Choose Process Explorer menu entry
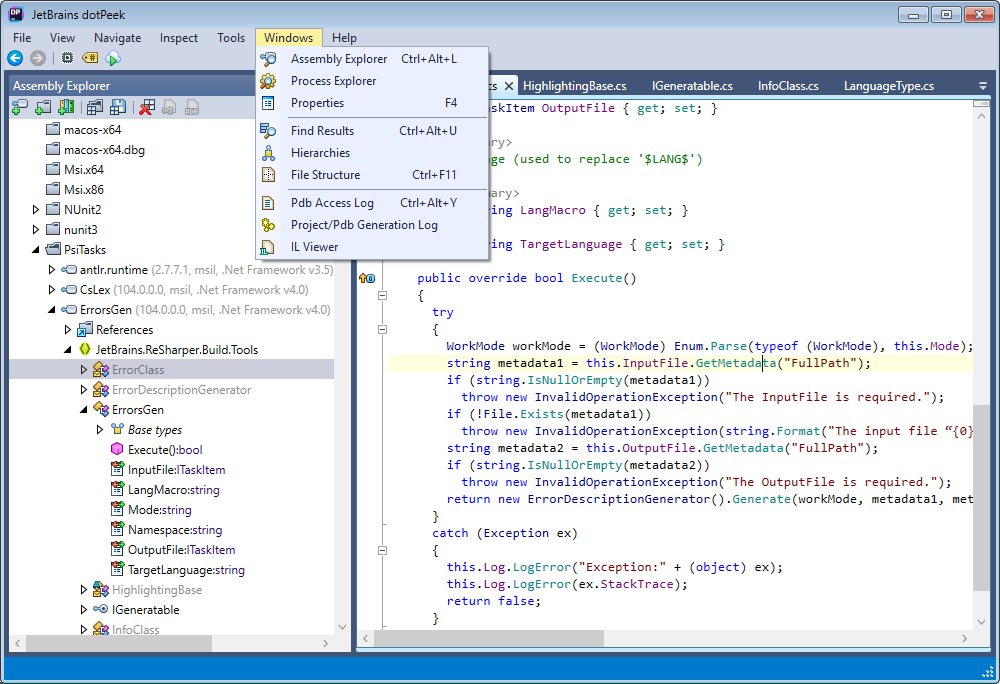The width and height of the screenshot is (1000, 684). [x=333, y=81]
